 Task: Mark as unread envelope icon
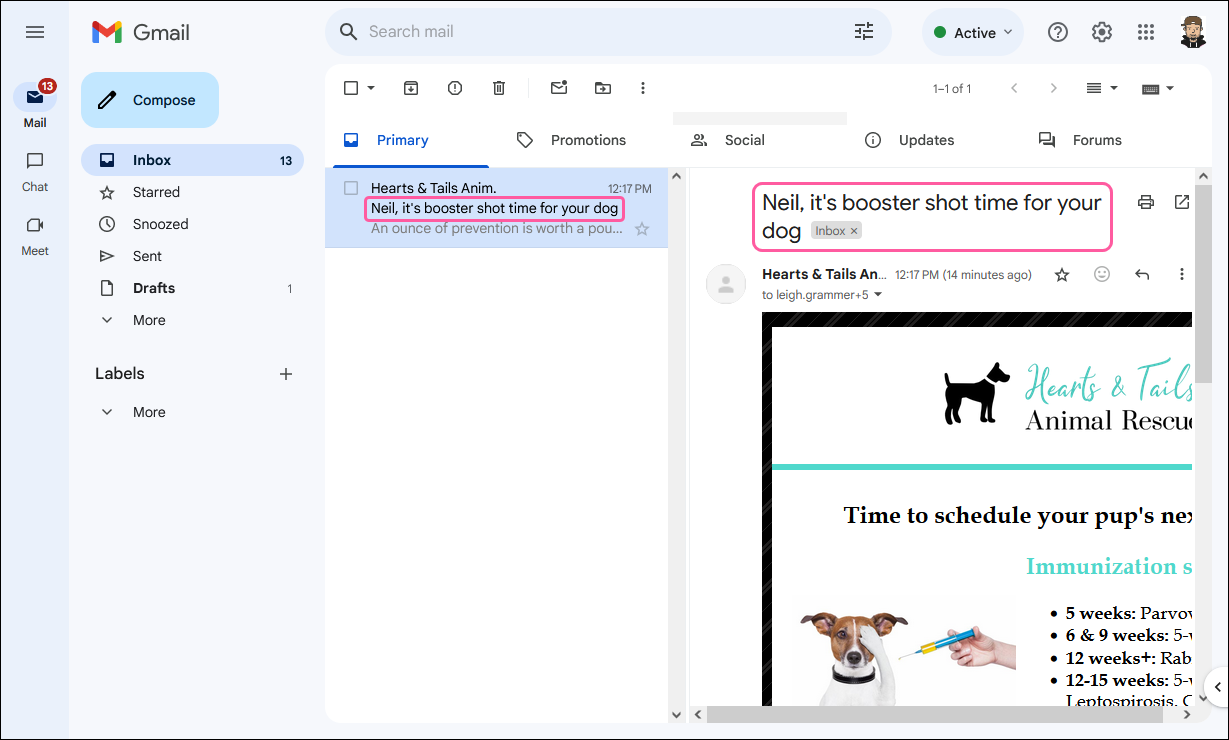(559, 88)
